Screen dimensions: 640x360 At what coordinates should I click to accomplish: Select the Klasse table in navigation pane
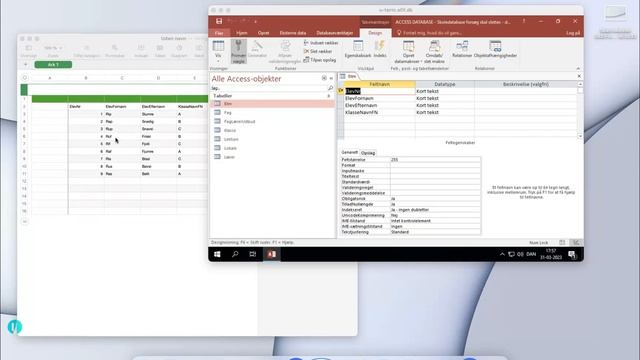[272, 131]
